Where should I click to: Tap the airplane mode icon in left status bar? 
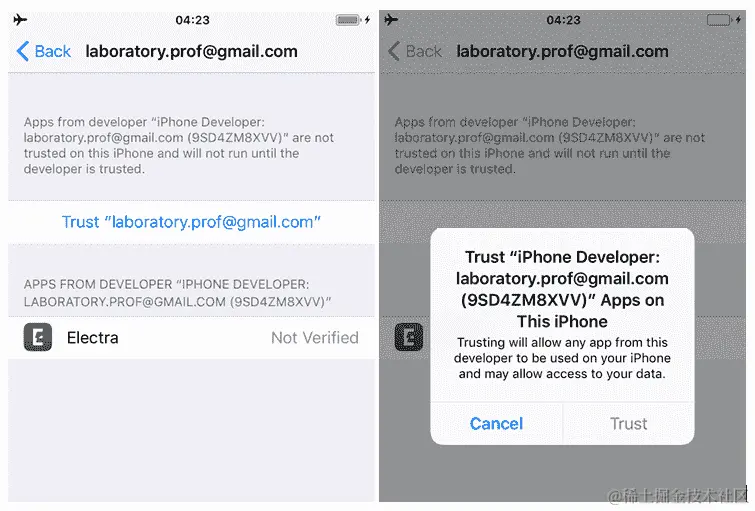pos(20,20)
